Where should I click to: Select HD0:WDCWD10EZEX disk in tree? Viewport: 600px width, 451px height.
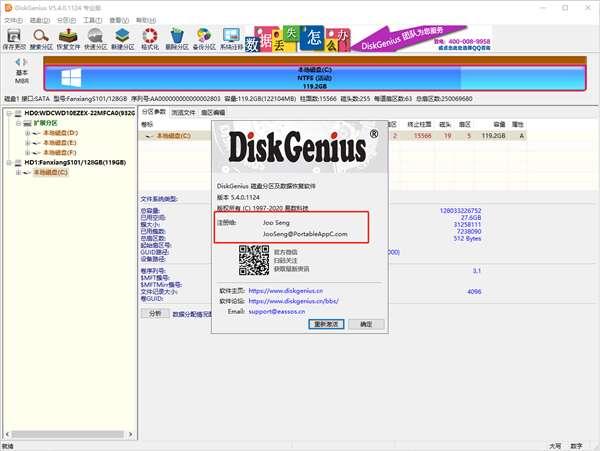[x=79, y=113]
